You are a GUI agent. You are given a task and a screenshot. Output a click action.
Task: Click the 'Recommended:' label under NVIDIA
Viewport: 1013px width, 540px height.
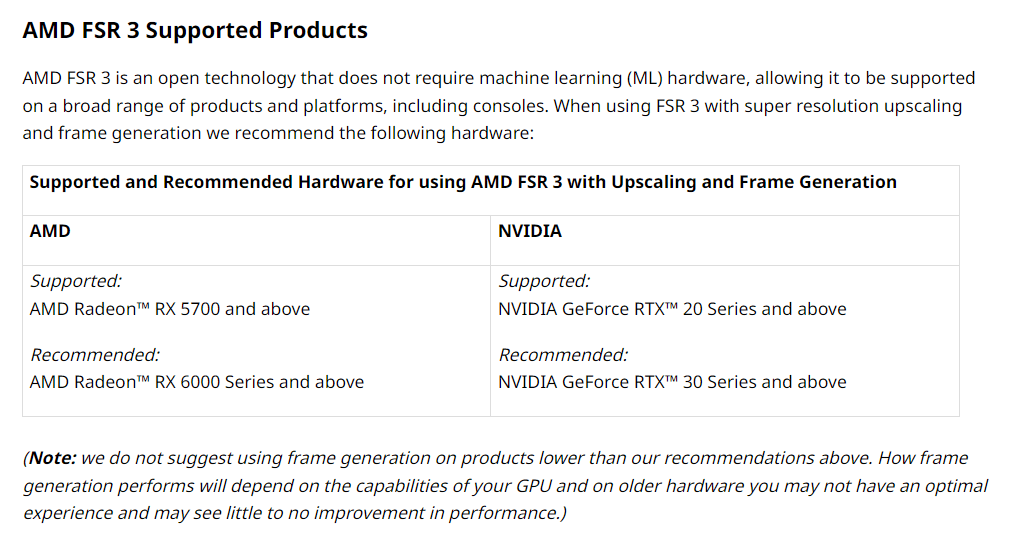[563, 355]
